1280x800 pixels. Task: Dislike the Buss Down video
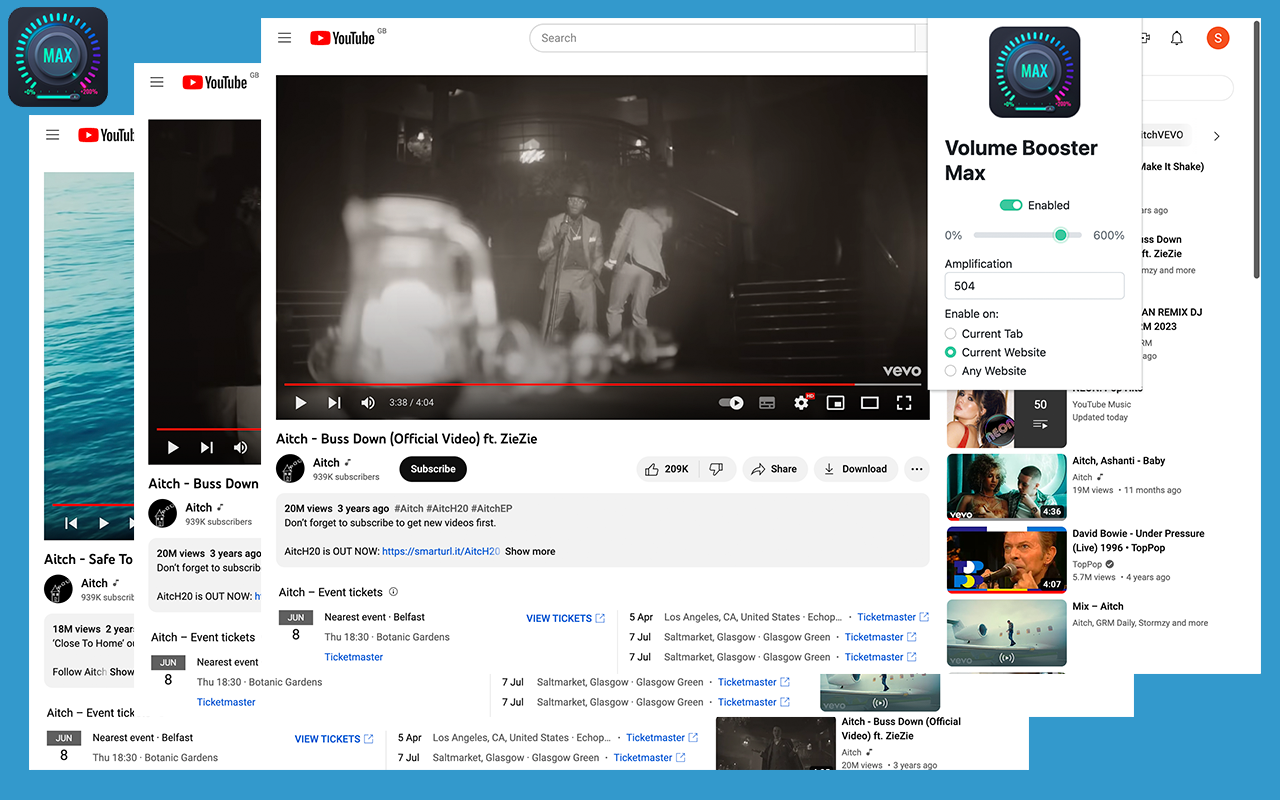pos(716,469)
